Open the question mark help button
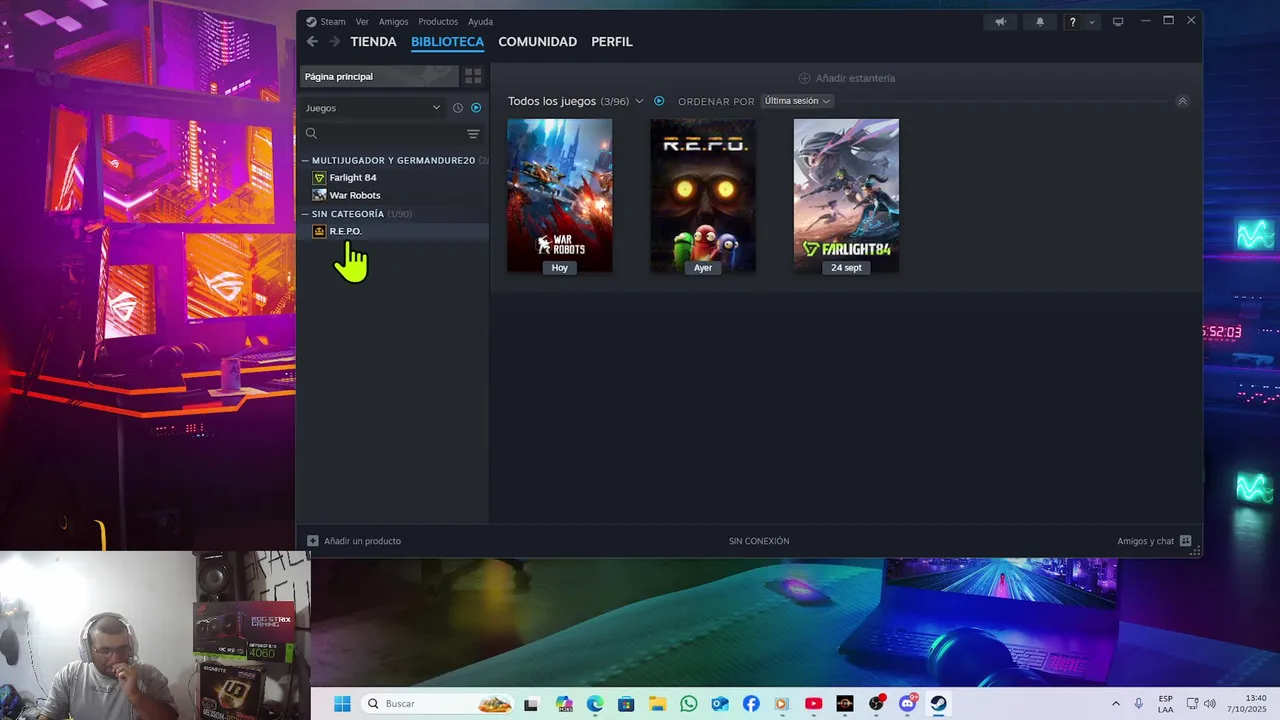Viewport: 1280px width, 720px height. [x=1072, y=21]
